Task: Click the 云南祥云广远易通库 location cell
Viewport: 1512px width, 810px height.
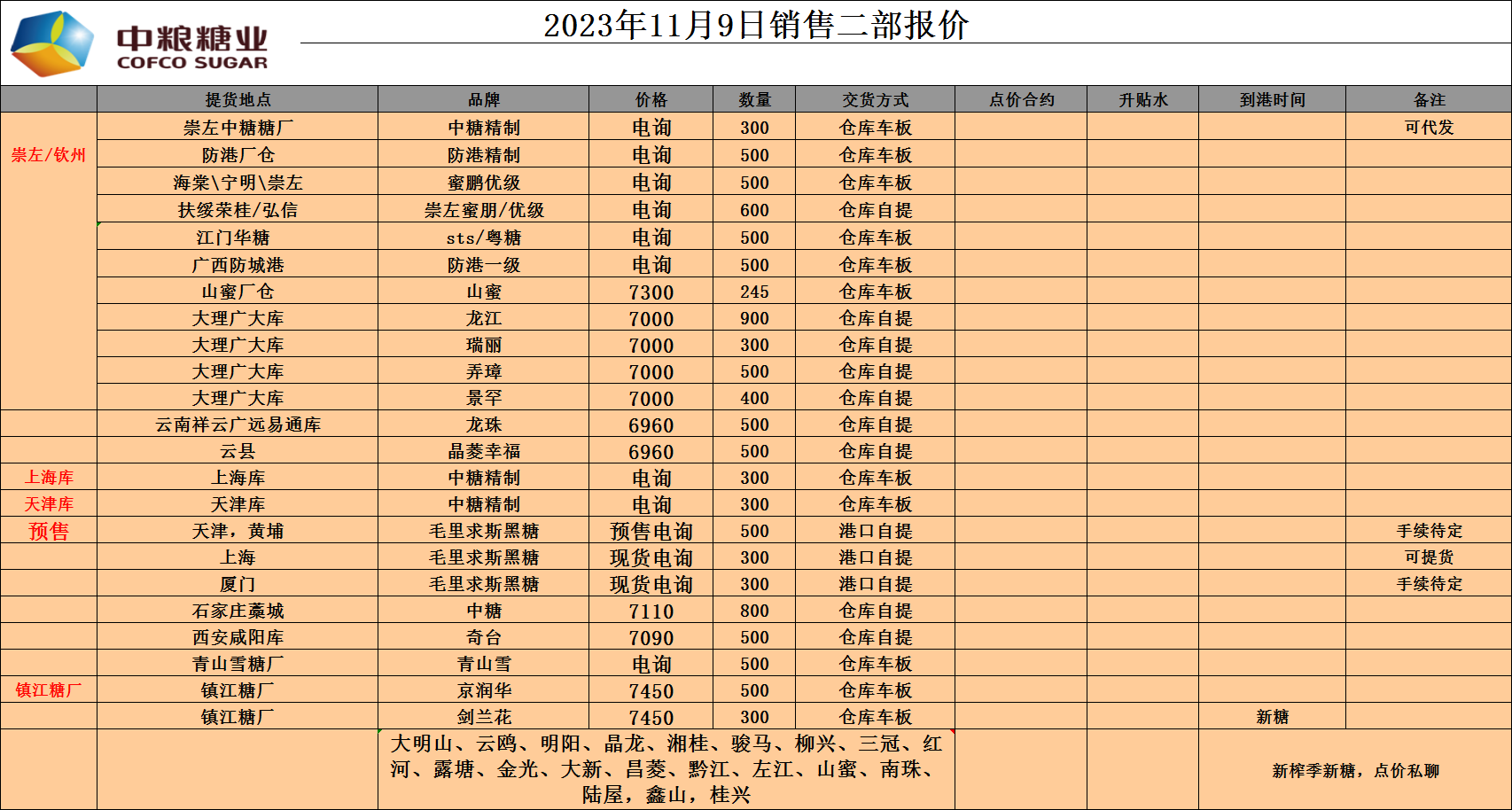Action: pos(238,424)
